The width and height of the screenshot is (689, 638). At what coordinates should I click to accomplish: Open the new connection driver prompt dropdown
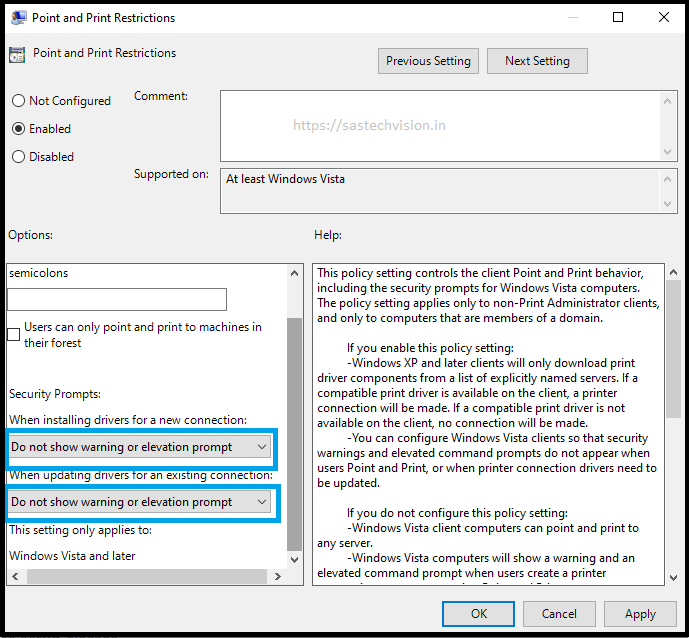pos(140,447)
